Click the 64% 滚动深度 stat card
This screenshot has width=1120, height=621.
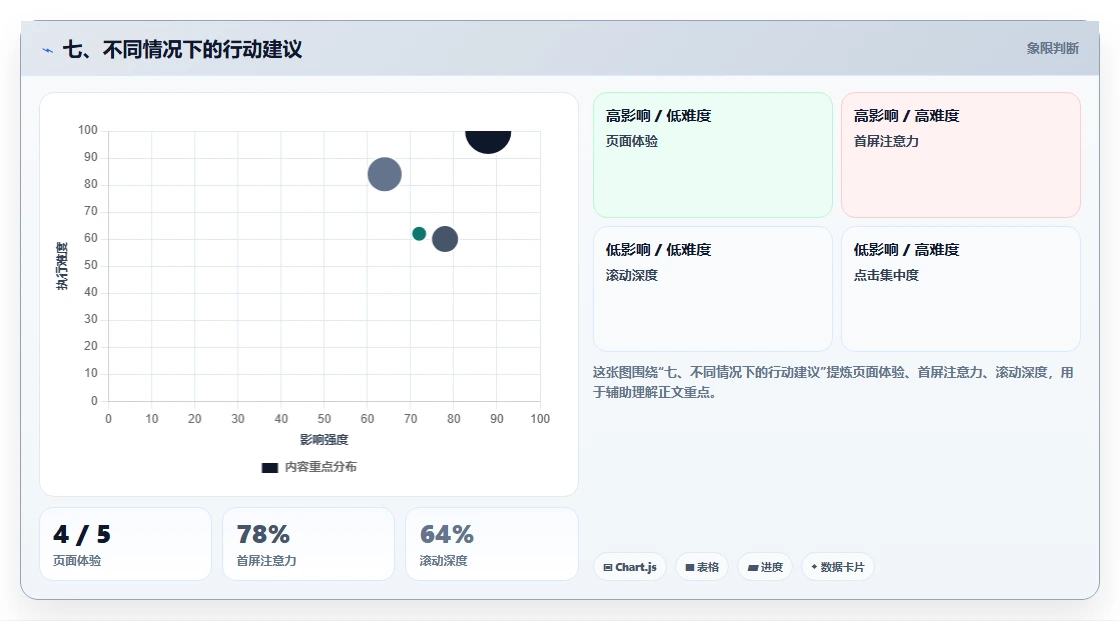(x=491, y=544)
